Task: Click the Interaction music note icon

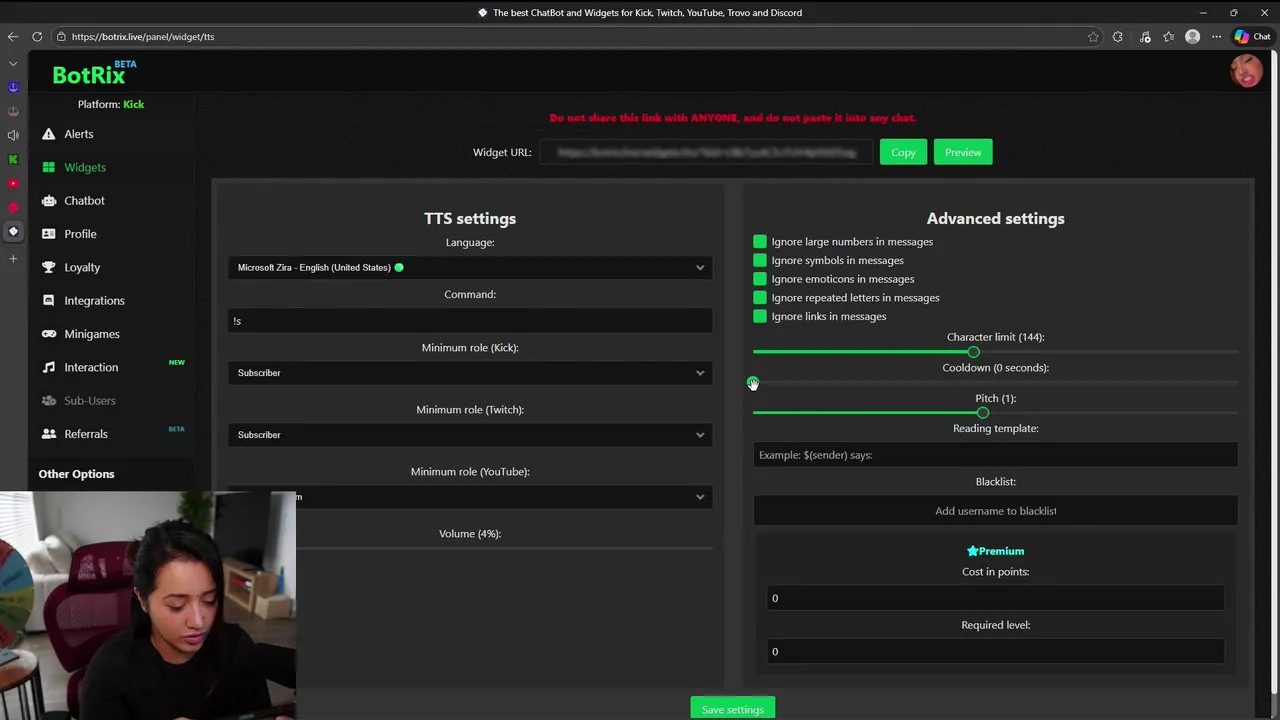Action: (48, 367)
